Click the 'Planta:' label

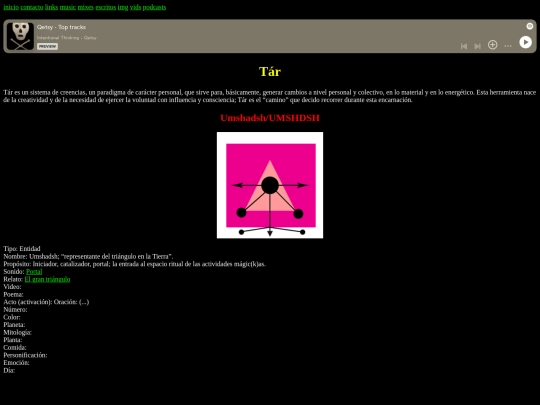(13, 340)
